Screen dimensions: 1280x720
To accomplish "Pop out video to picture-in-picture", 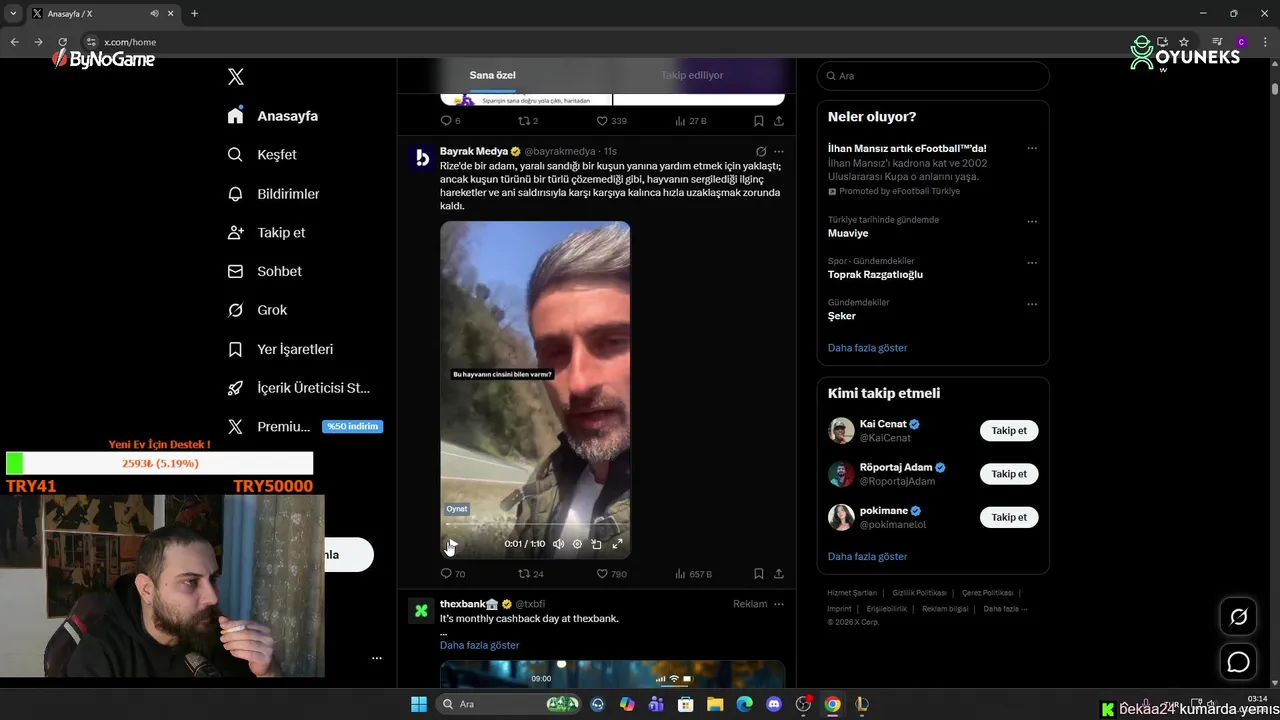I will click(x=597, y=544).
